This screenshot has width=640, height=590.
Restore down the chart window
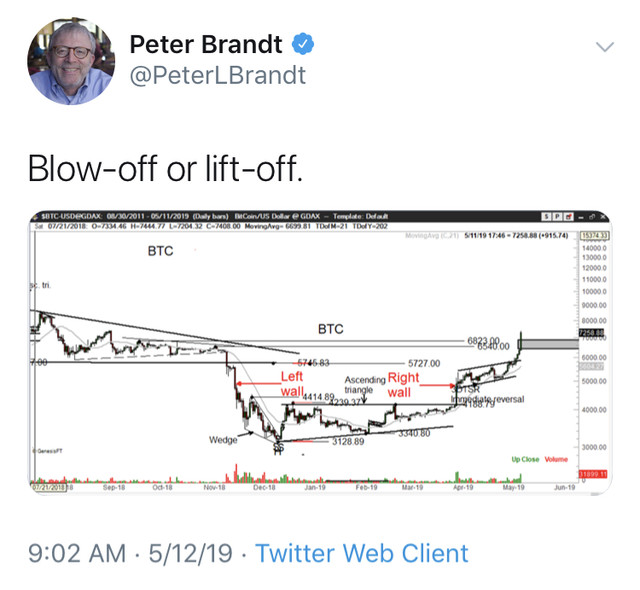click(x=592, y=217)
